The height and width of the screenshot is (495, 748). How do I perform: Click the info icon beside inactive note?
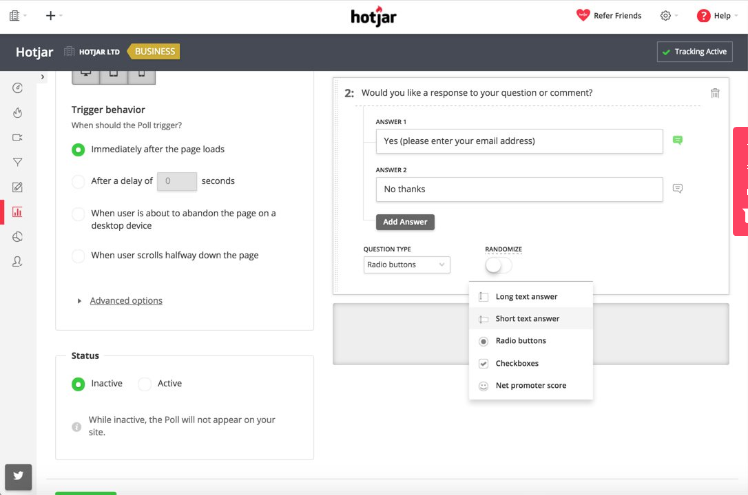point(76,426)
